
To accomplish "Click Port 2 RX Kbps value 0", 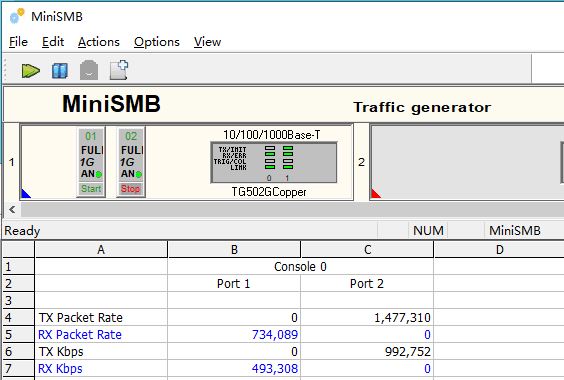I will [367, 368].
